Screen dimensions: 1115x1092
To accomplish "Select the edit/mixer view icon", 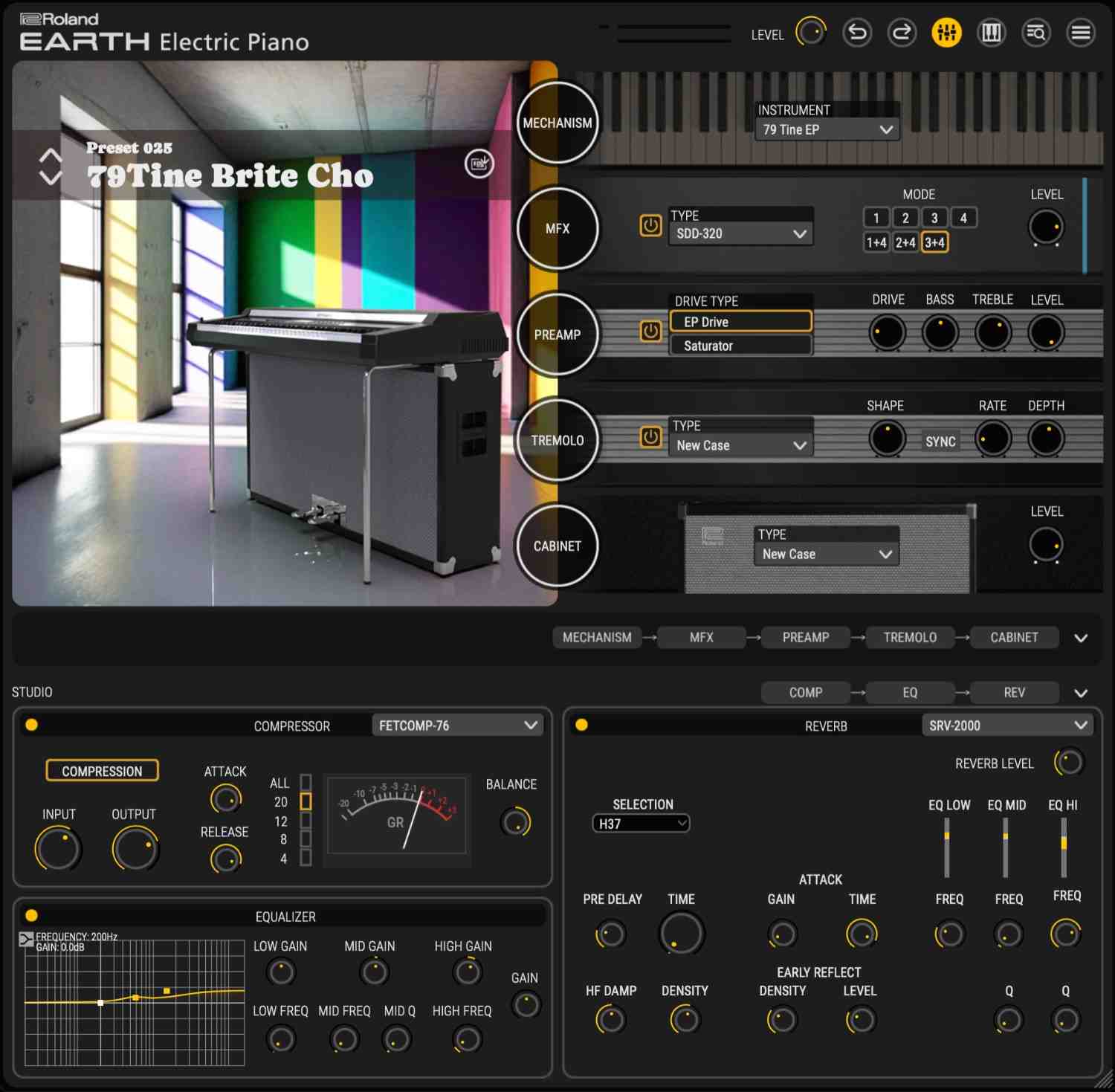I will pyautogui.click(x=947, y=33).
